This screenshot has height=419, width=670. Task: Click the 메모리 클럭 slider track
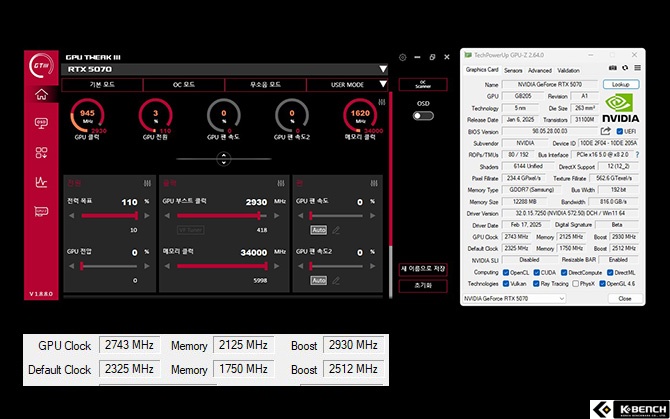222,266
